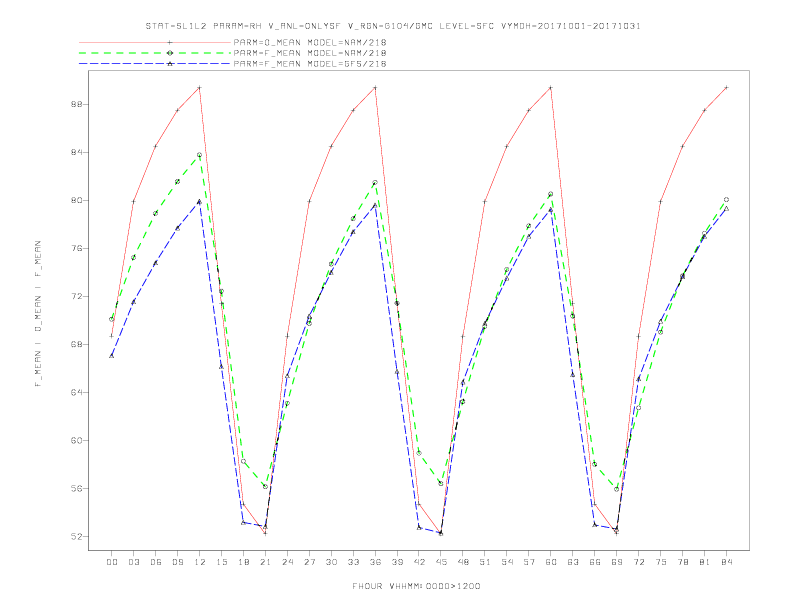Click the y-axis tick label 80
The height and width of the screenshot is (612, 792).
coord(76,200)
